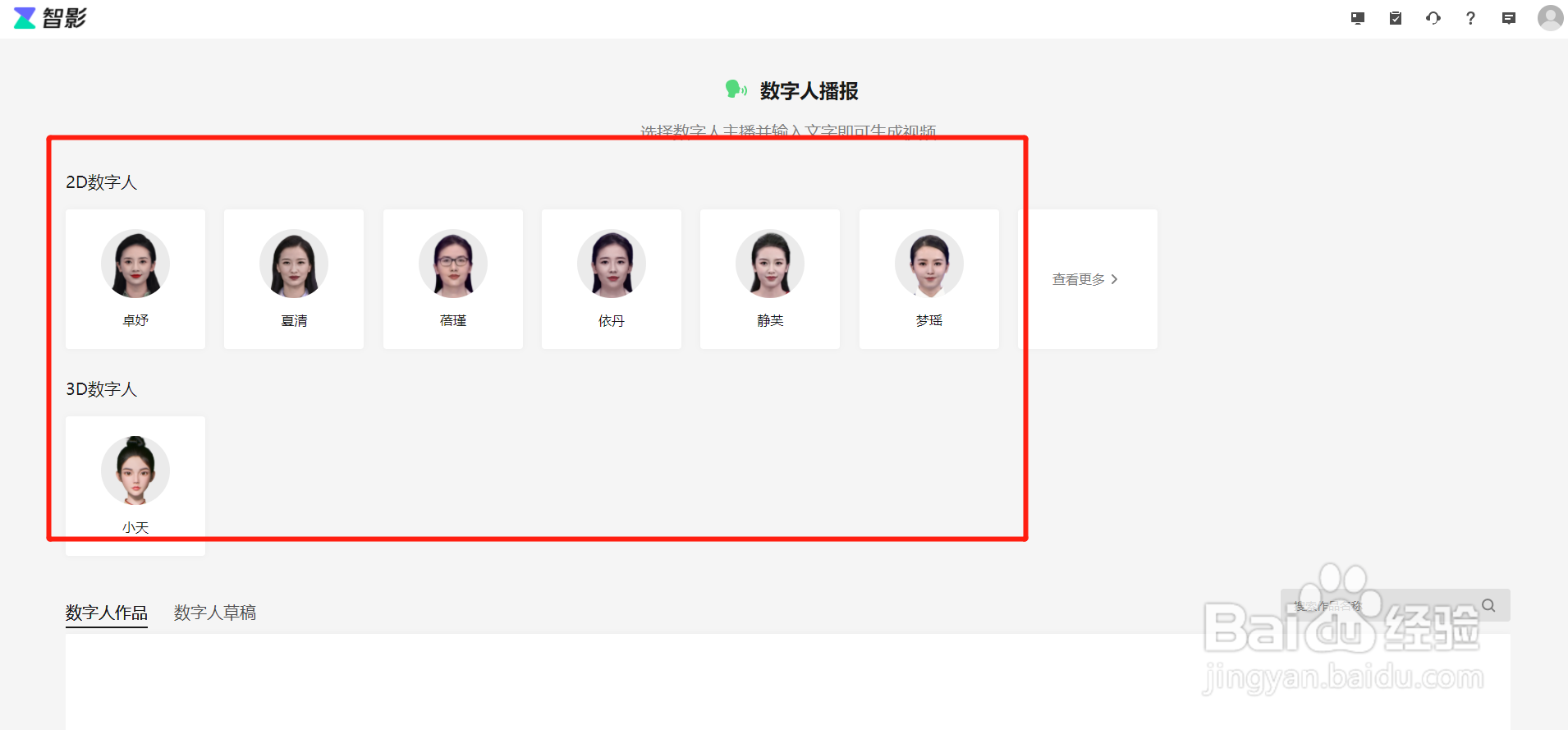Open the user profile avatar
The image size is (1568, 730).
click(1551, 17)
